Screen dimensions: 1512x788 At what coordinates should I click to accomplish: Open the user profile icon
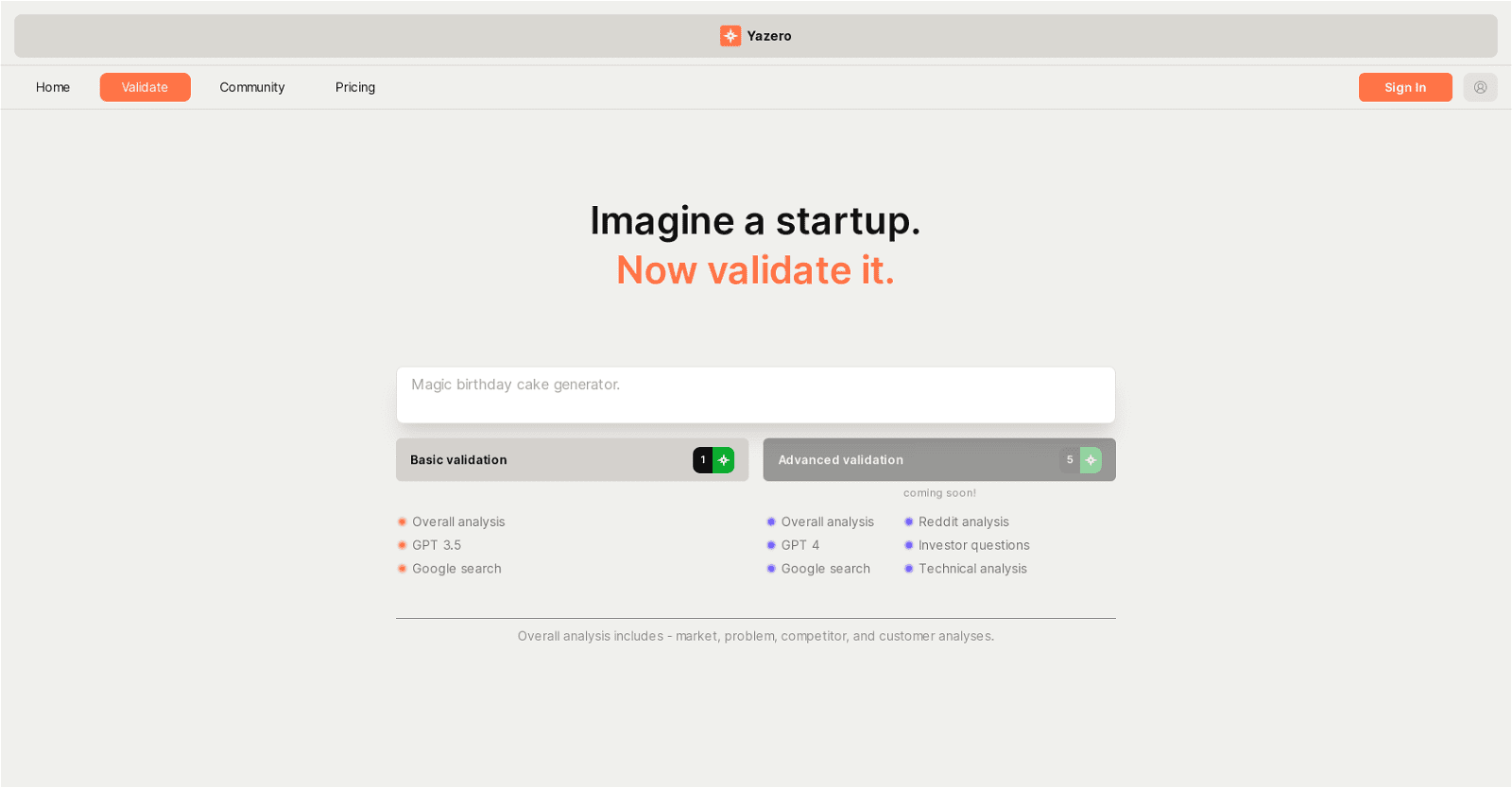pos(1481,87)
